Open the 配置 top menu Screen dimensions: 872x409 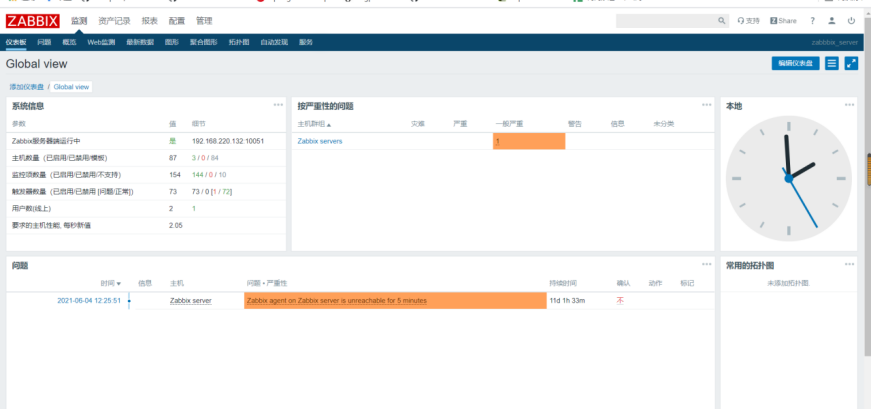[x=176, y=21]
